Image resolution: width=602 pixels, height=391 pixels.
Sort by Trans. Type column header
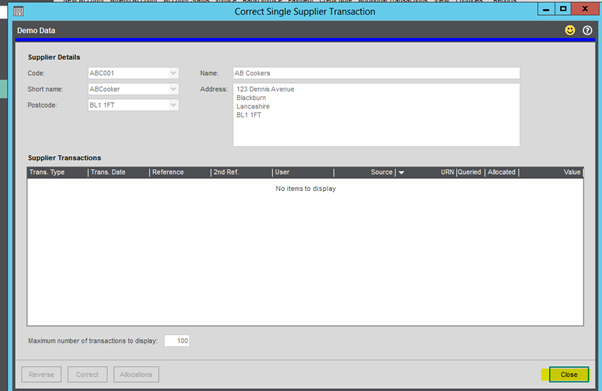(58, 172)
